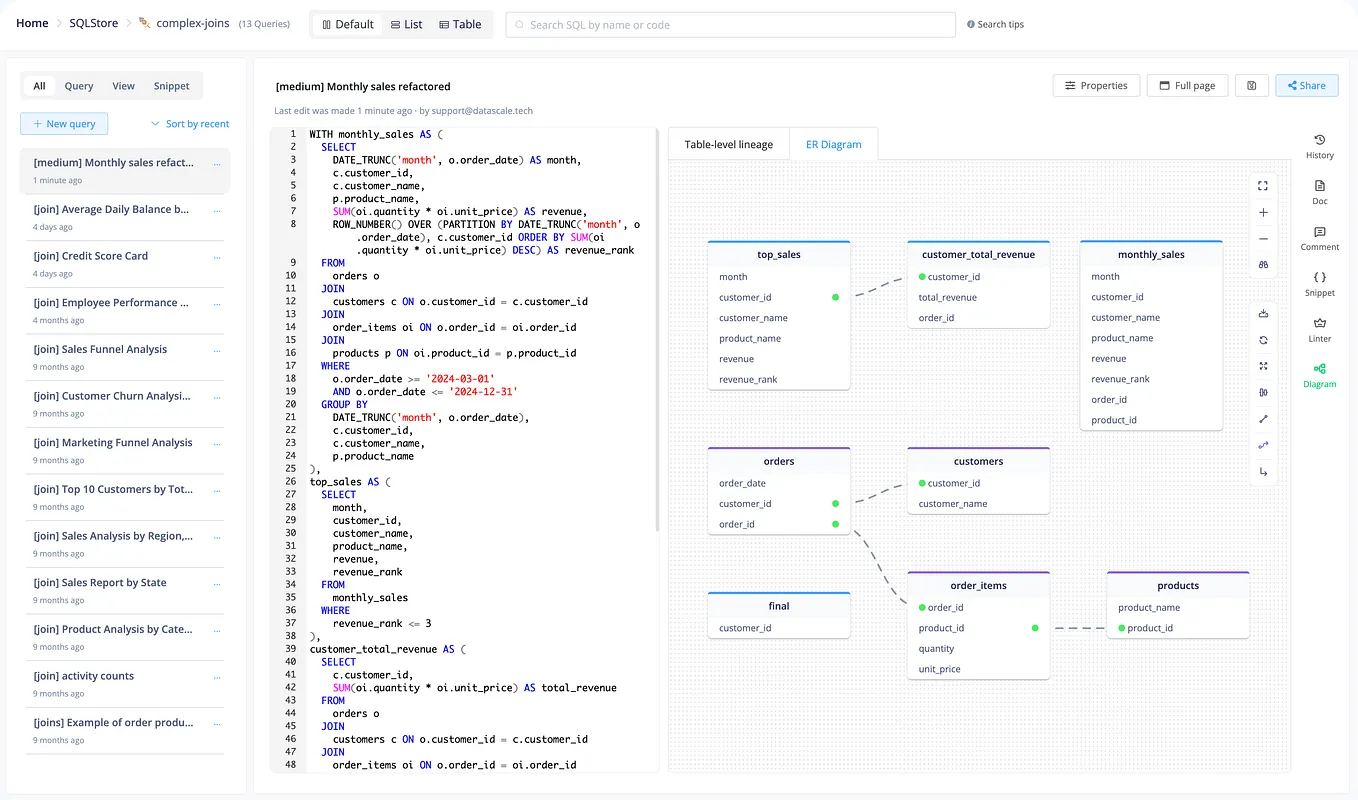
Task: Click the diagram download icon
Action: (1263, 314)
